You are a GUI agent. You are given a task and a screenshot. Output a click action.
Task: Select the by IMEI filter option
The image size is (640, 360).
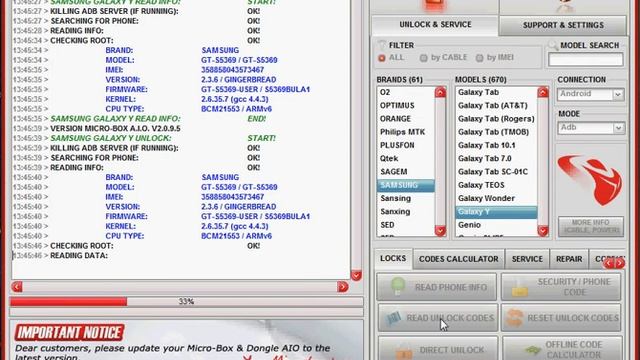tap(480, 58)
